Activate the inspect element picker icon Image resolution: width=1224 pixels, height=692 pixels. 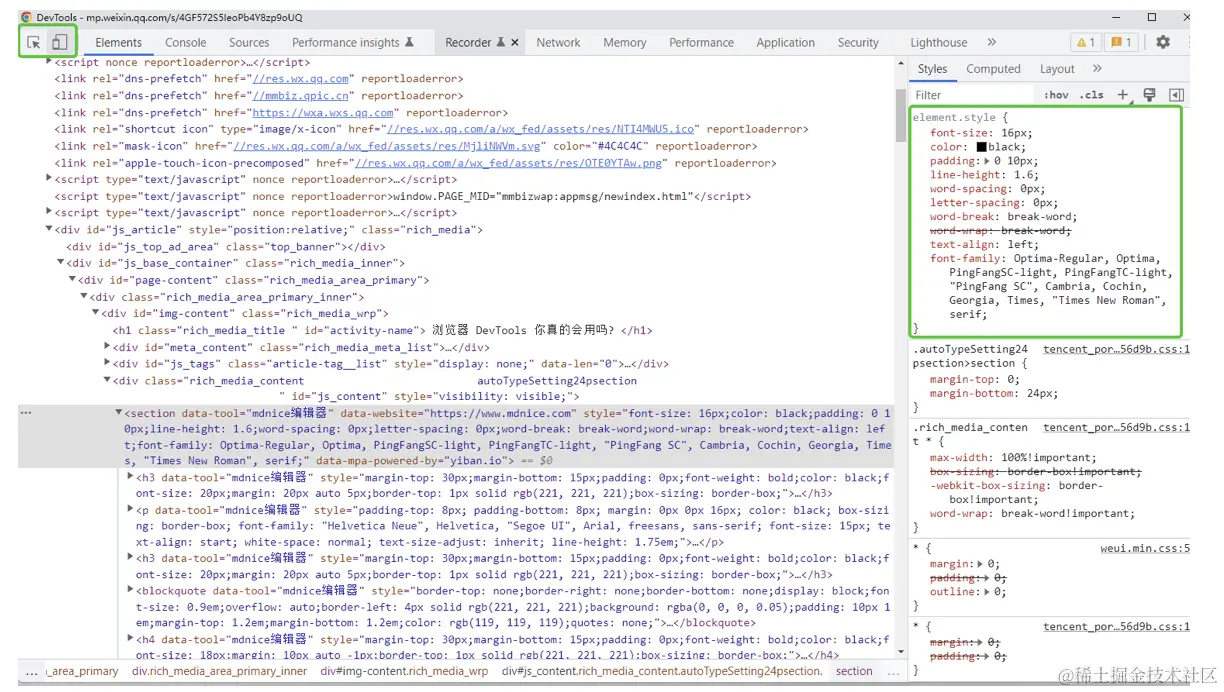coord(34,42)
